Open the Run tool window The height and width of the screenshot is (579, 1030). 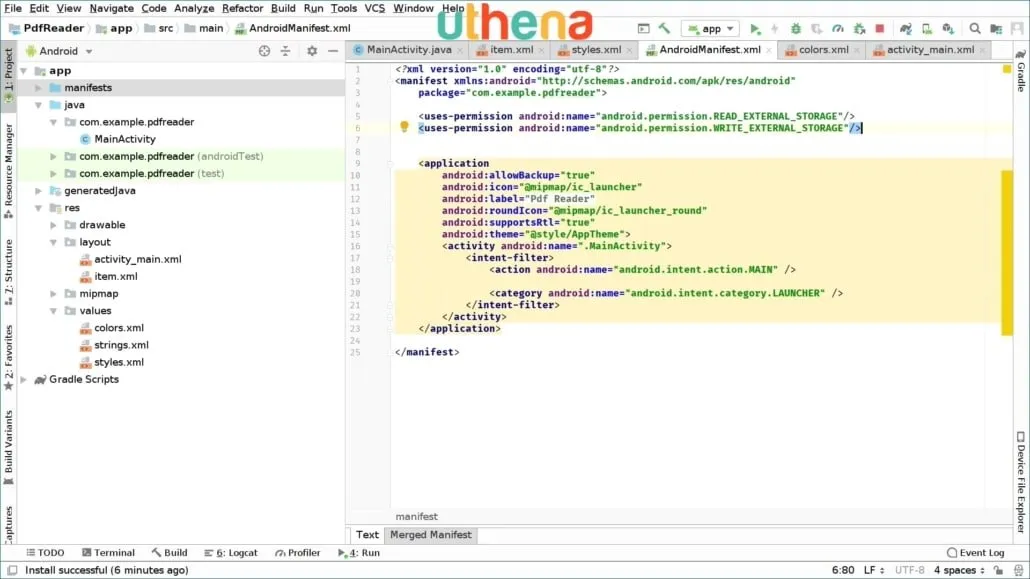tap(359, 553)
